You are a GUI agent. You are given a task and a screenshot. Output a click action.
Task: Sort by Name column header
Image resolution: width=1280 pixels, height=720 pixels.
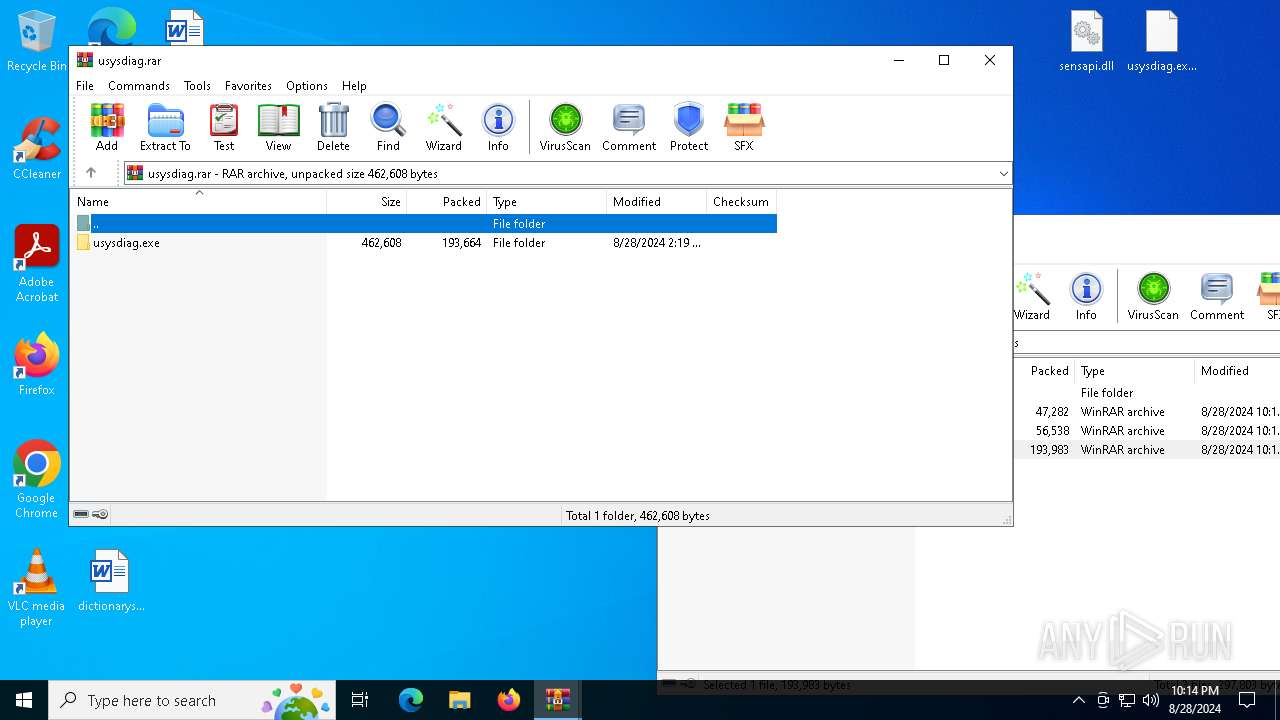pyautogui.click(x=198, y=201)
